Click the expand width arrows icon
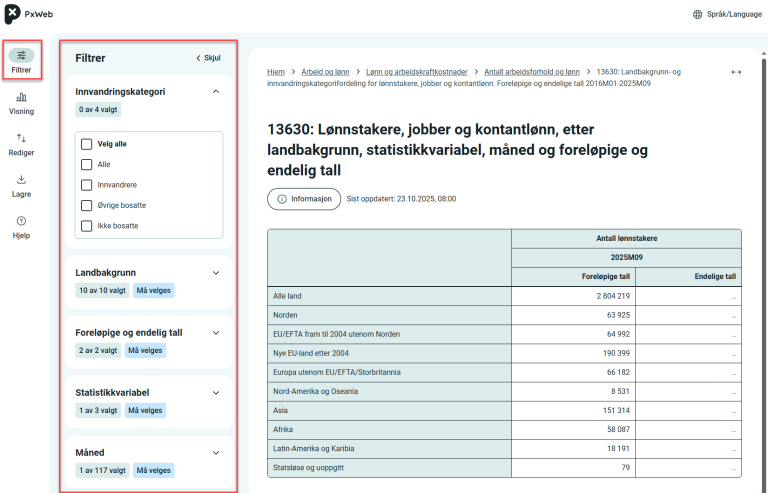The image size is (768, 493). pos(736,72)
